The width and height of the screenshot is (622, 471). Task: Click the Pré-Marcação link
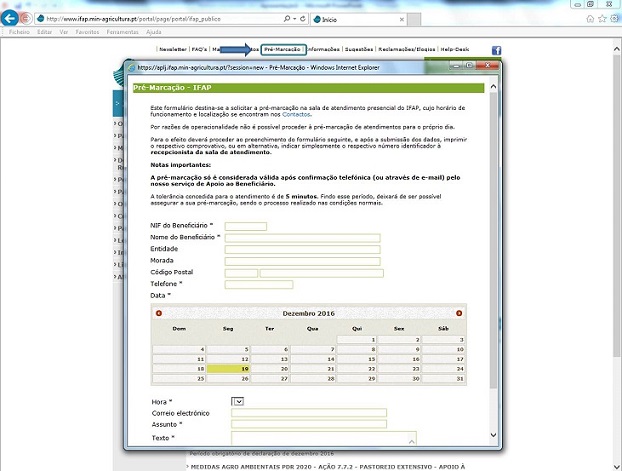(282, 49)
